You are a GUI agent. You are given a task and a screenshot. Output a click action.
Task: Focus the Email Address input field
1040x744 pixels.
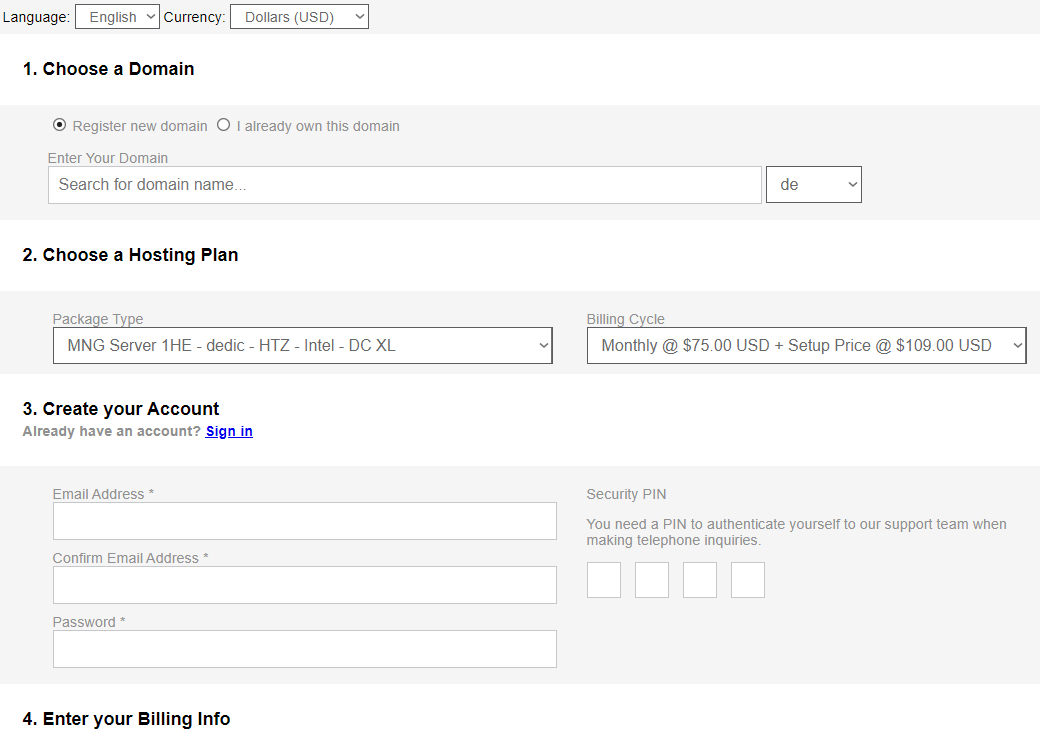click(x=304, y=521)
